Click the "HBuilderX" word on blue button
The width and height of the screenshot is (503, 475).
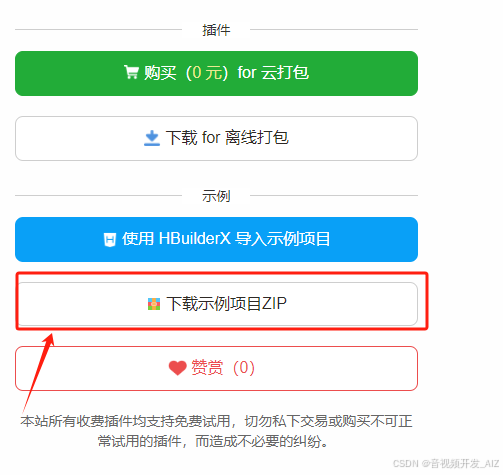tap(195, 238)
